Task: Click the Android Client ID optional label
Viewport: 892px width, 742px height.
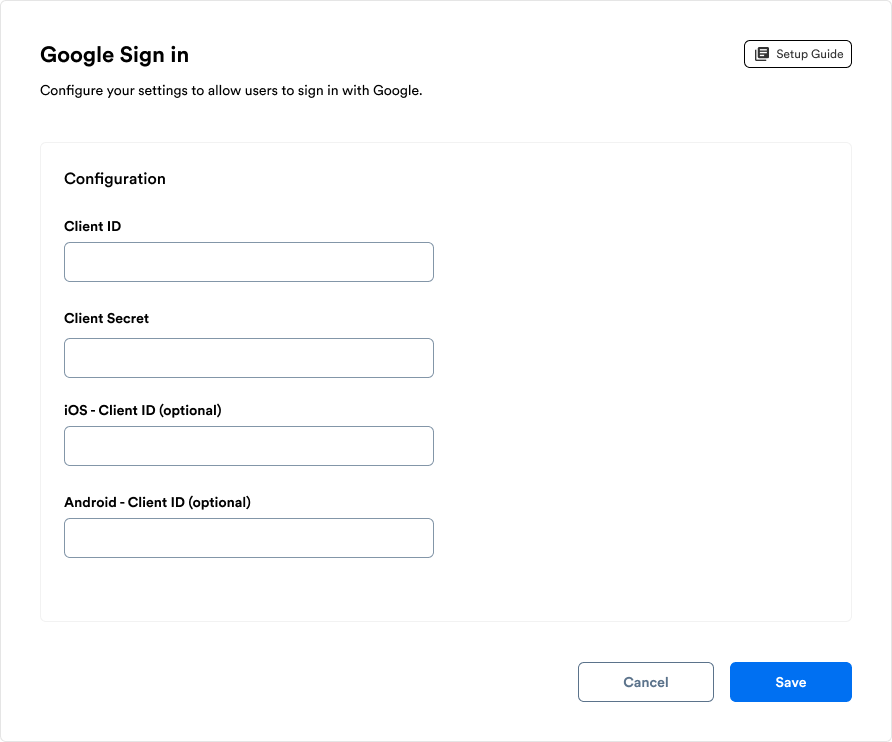Action: click(x=157, y=502)
